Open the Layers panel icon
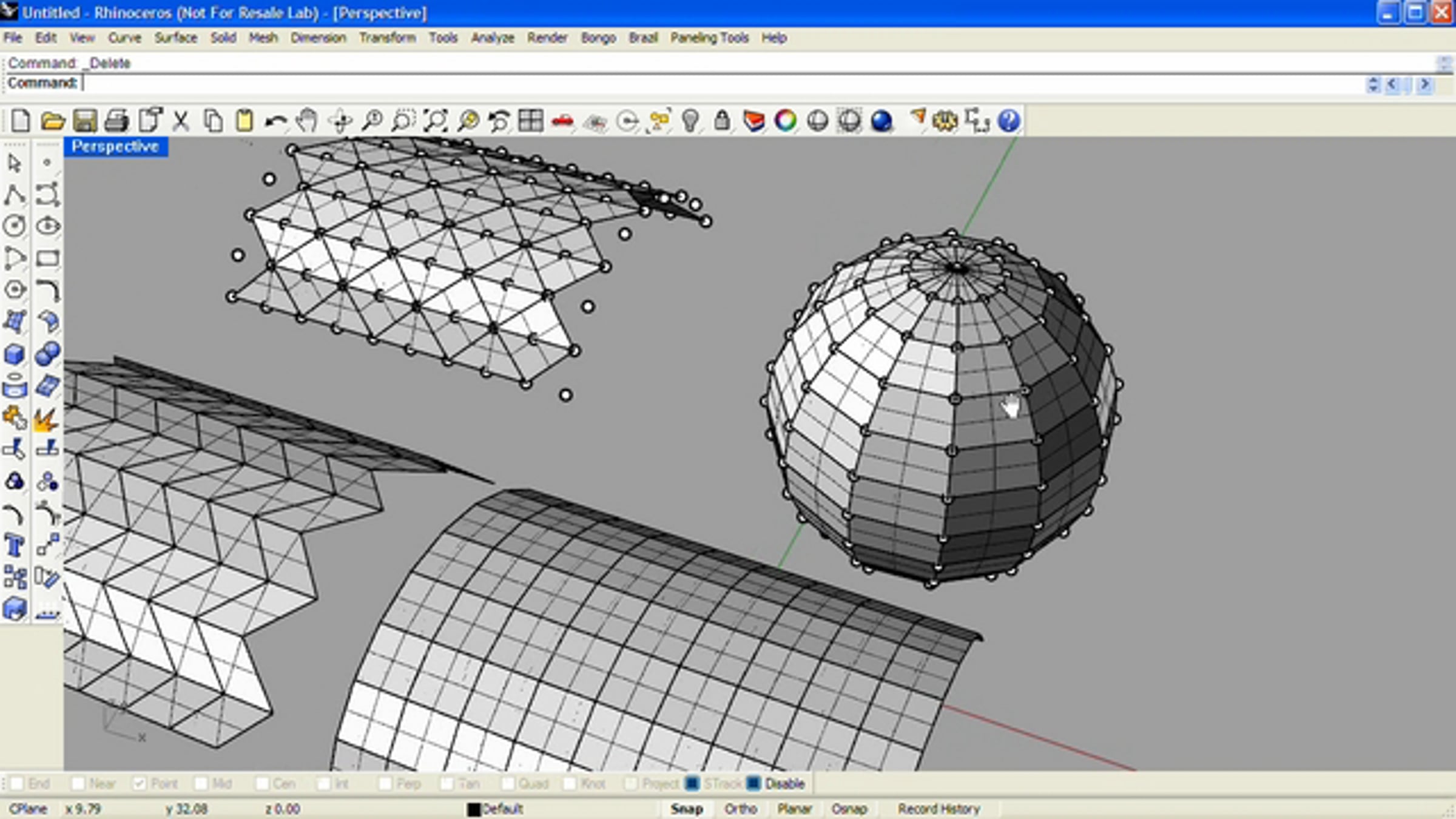 [753, 121]
